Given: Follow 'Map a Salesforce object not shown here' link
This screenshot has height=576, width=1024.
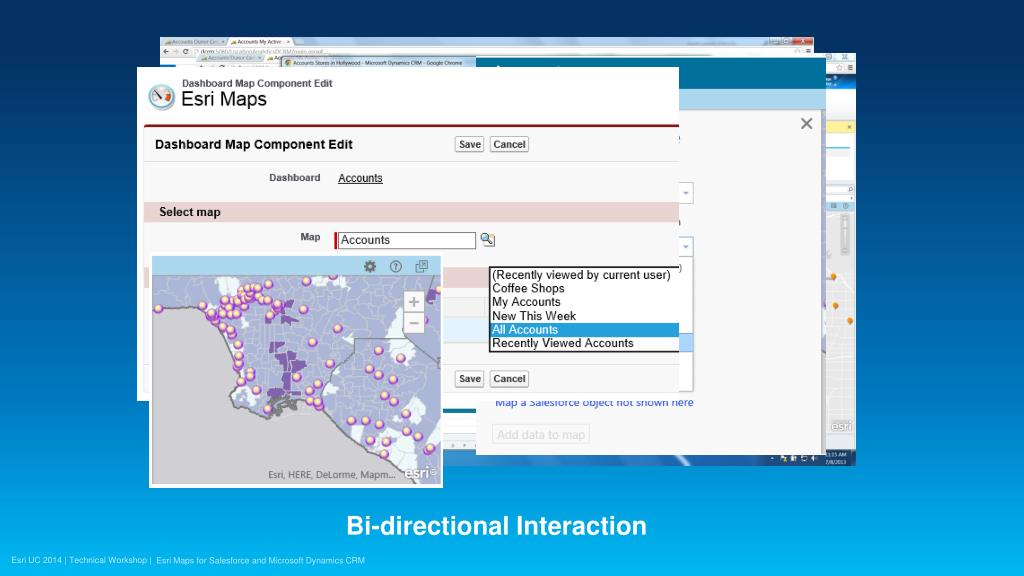Looking at the screenshot, I should pos(594,403).
